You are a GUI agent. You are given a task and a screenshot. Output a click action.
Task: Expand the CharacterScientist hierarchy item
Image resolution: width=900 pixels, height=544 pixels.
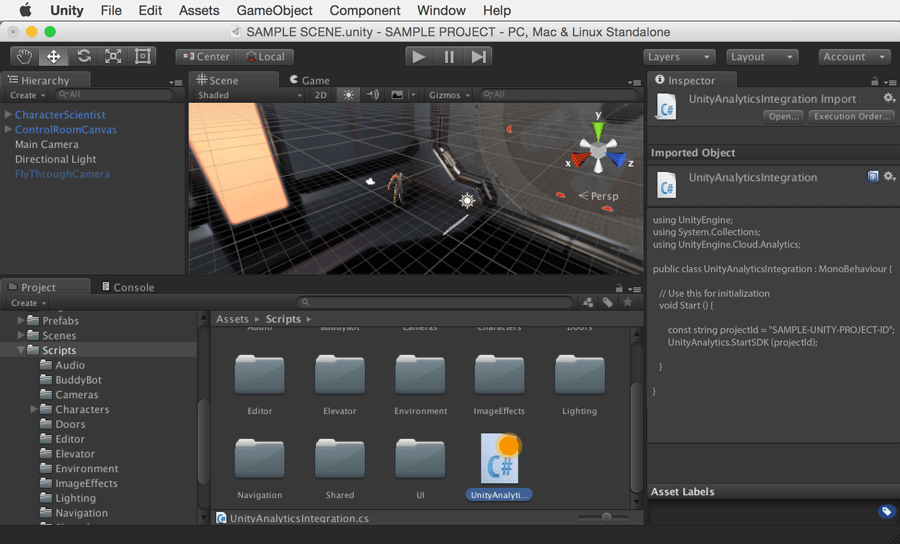[8, 115]
